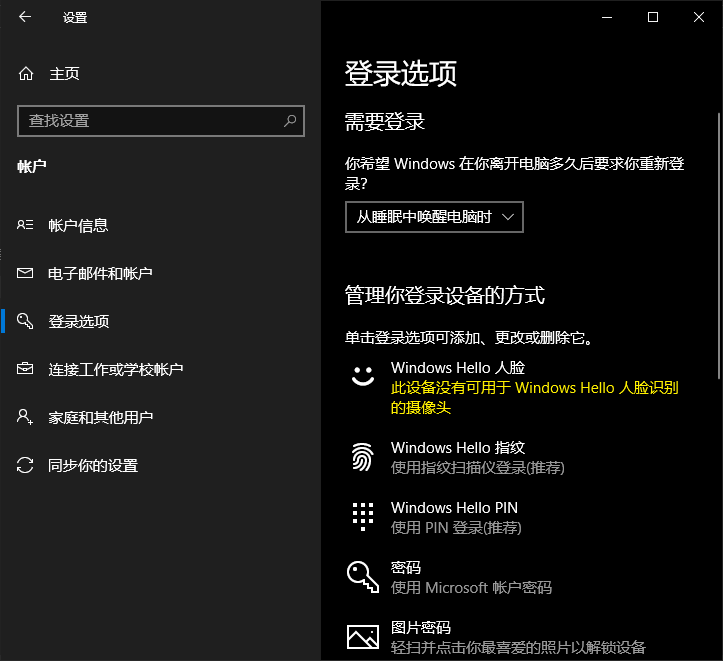This screenshot has width=723, height=661.
Task: Click the envelope icon for 电子邮件和帐户
Action: click(x=25, y=273)
